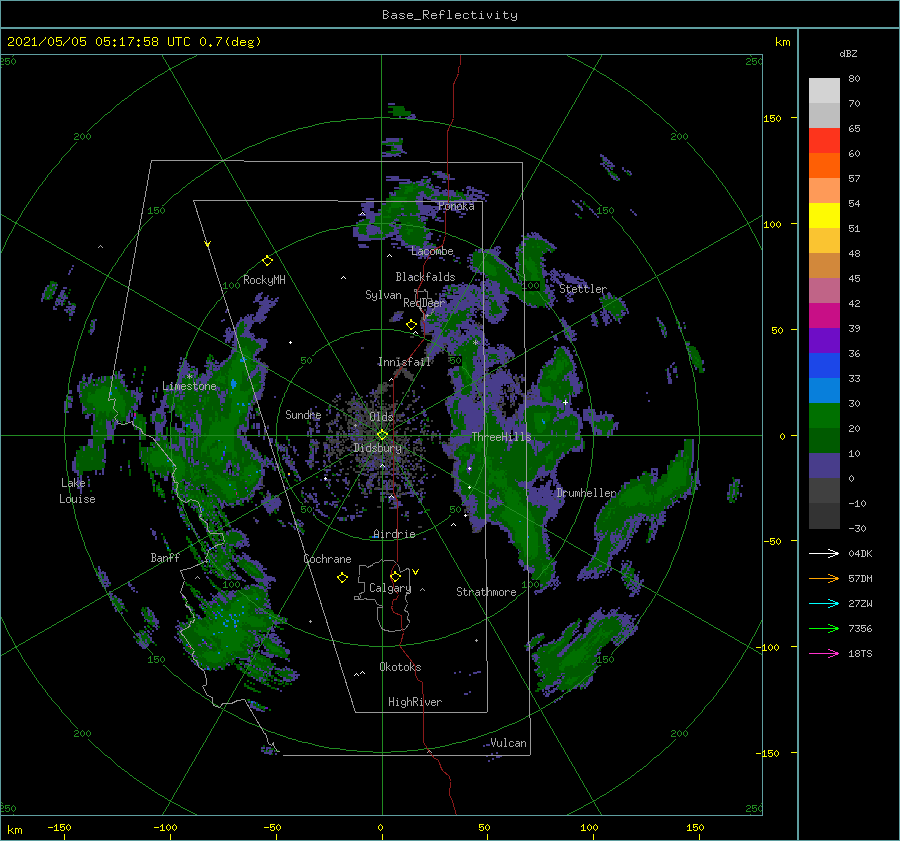Click the cyan 27ZW arrow in legend

[824, 603]
